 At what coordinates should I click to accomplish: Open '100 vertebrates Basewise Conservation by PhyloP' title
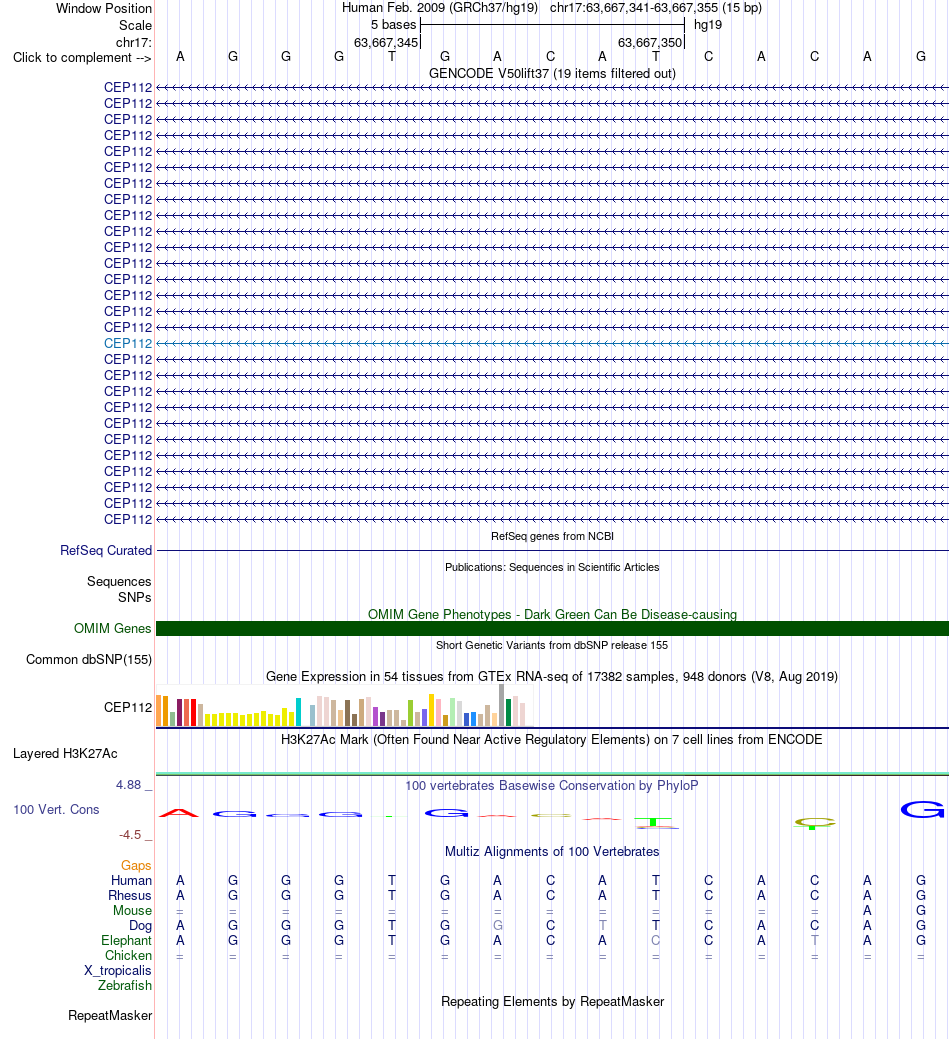coord(553,785)
